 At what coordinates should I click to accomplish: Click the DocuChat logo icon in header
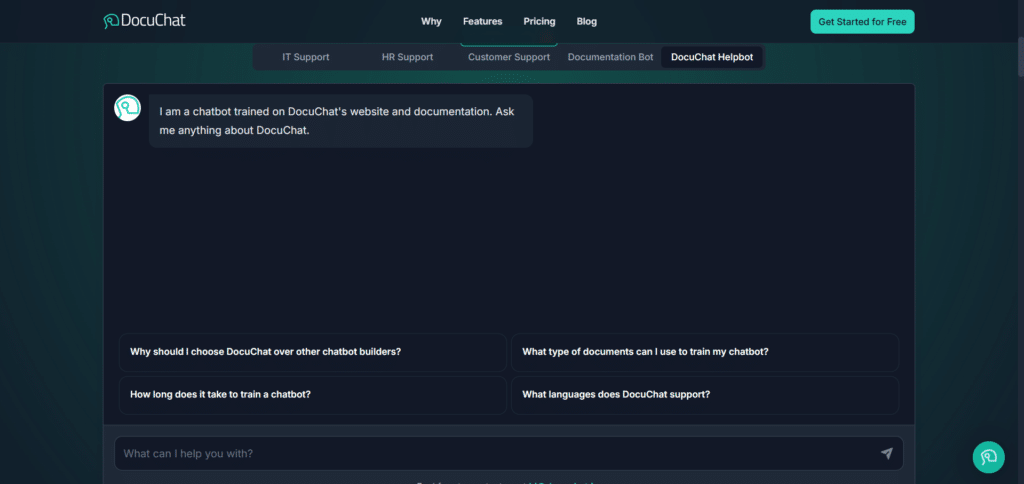[112, 21]
